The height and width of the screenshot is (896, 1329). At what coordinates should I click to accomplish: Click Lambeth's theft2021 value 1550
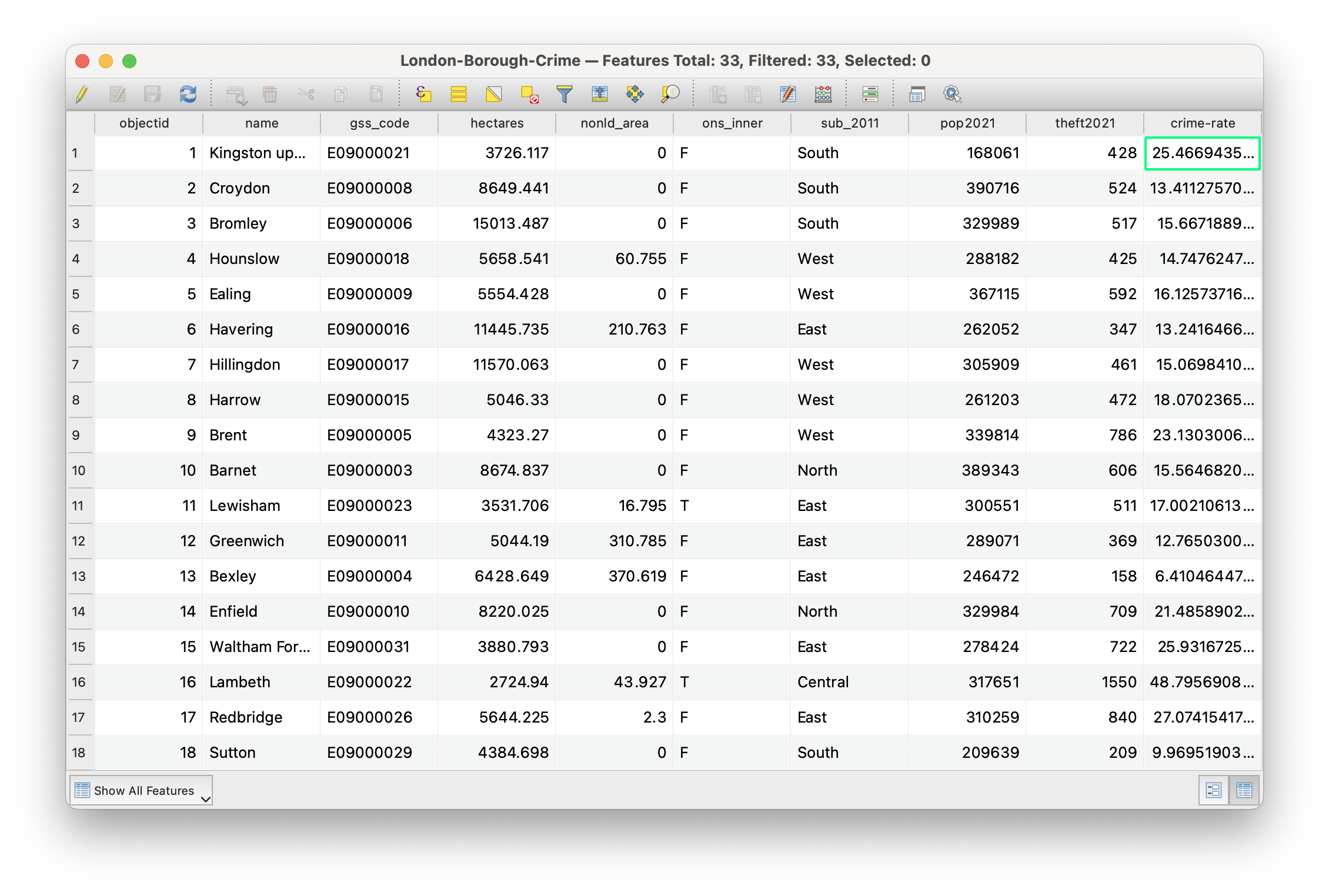[1085, 683]
